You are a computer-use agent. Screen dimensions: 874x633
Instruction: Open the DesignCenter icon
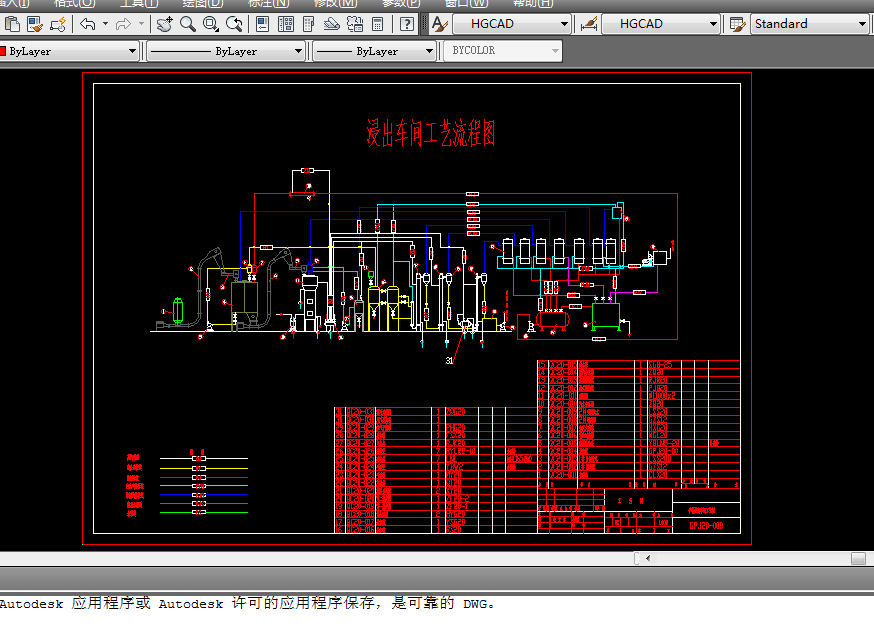point(285,24)
